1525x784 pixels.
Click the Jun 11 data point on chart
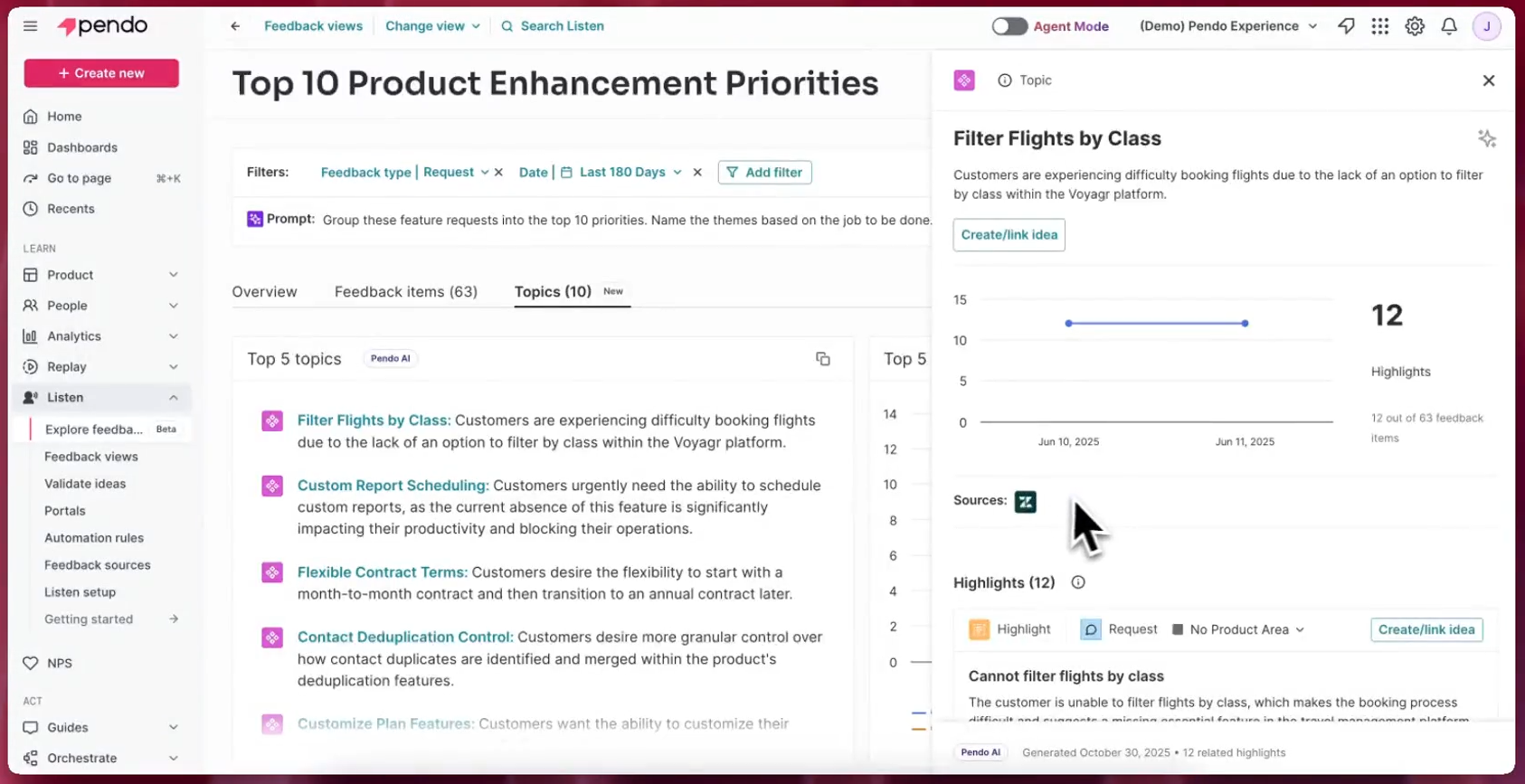[x=1245, y=323]
